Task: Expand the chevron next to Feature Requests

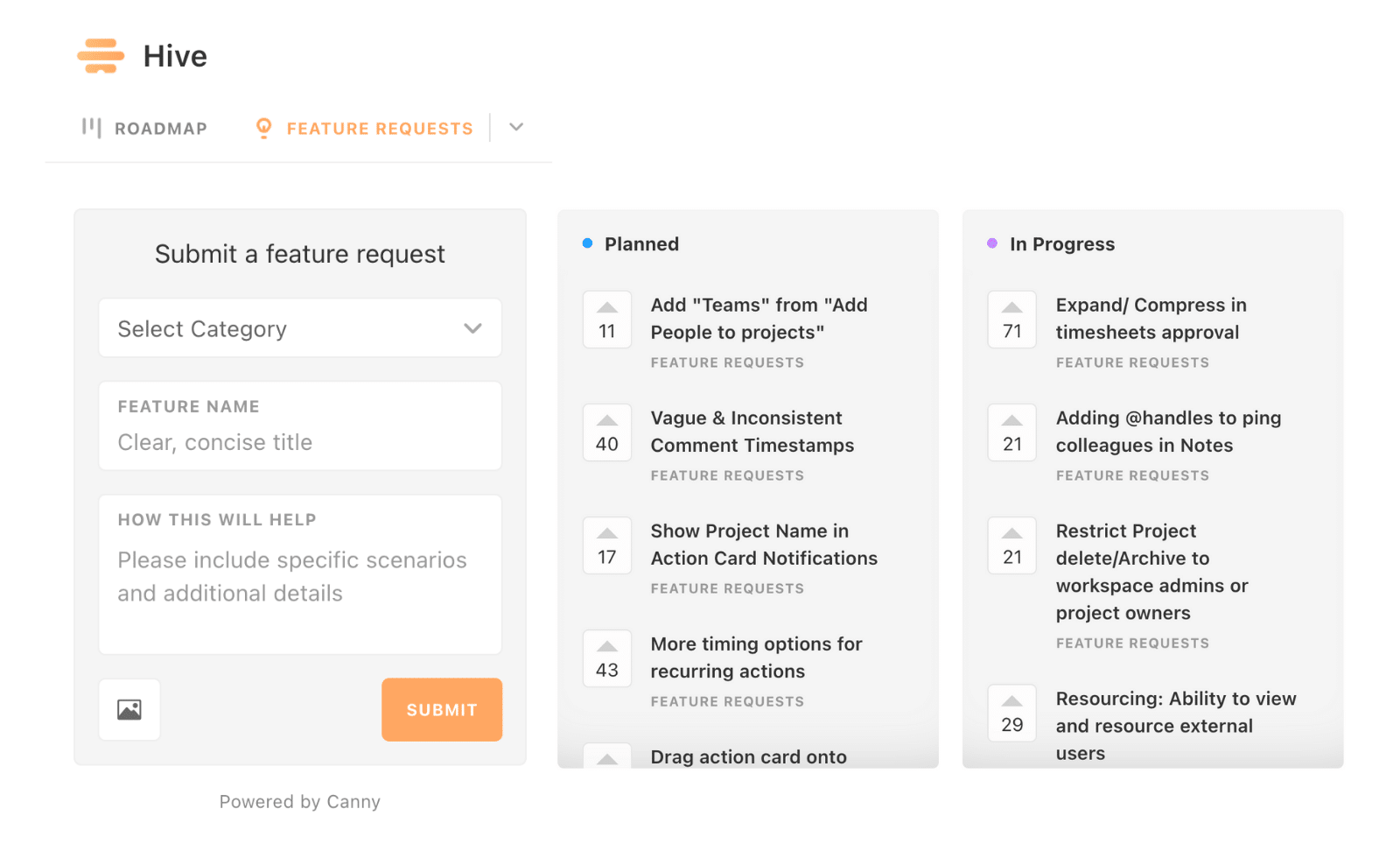Action: 516,128
